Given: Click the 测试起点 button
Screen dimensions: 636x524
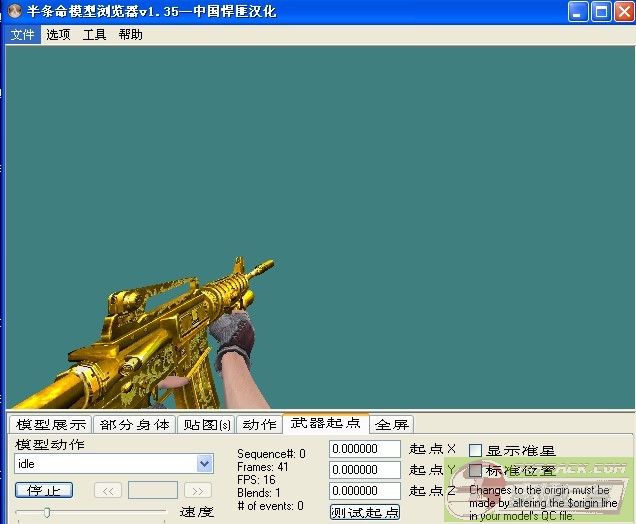Looking at the screenshot, I should pyautogui.click(x=365, y=512).
